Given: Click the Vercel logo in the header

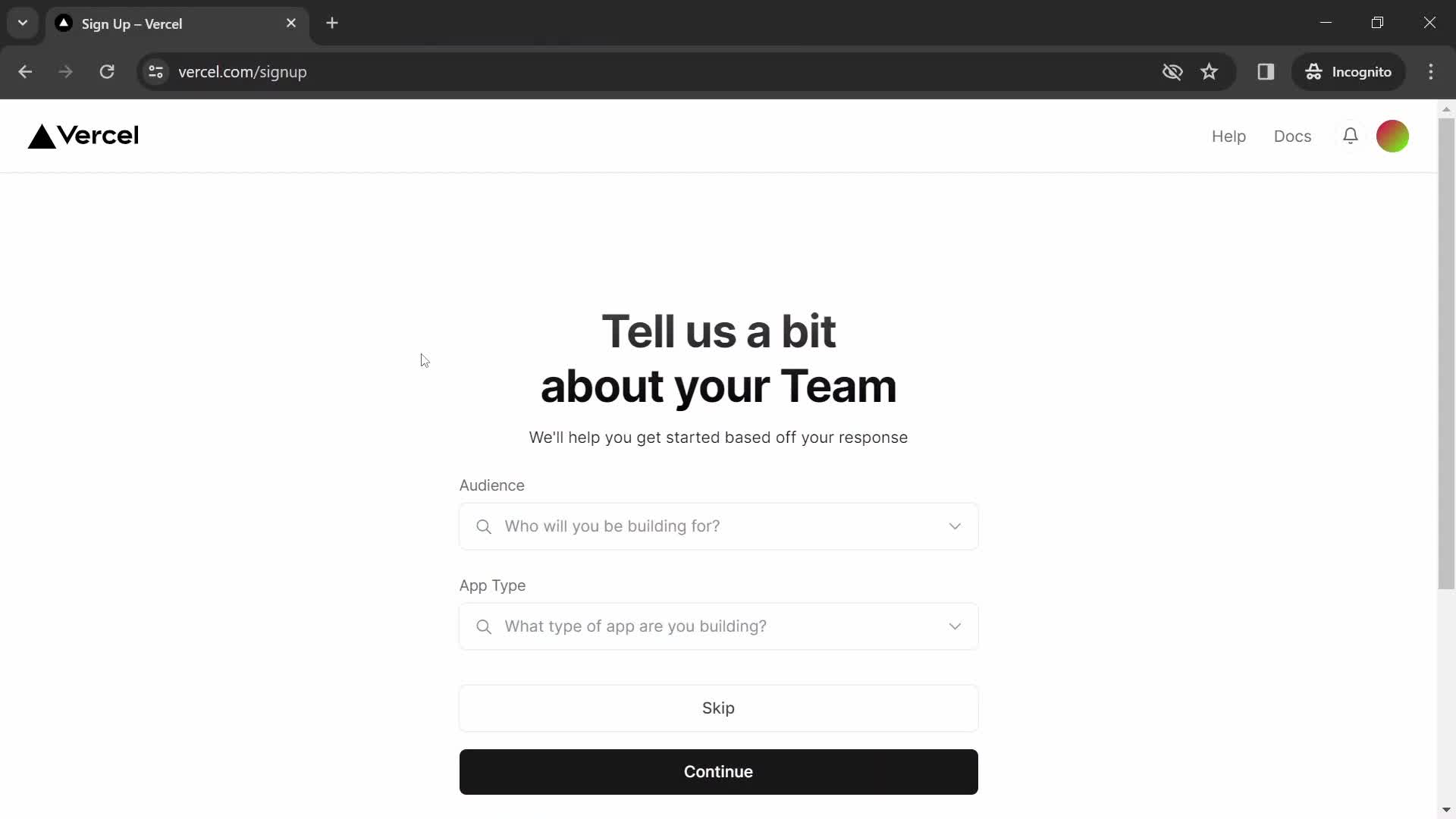Looking at the screenshot, I should click(82, 135).
